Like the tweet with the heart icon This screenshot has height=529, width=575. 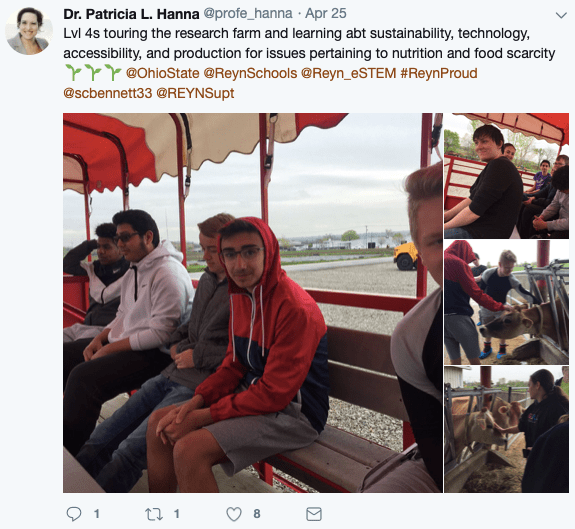tap(234, 514)
